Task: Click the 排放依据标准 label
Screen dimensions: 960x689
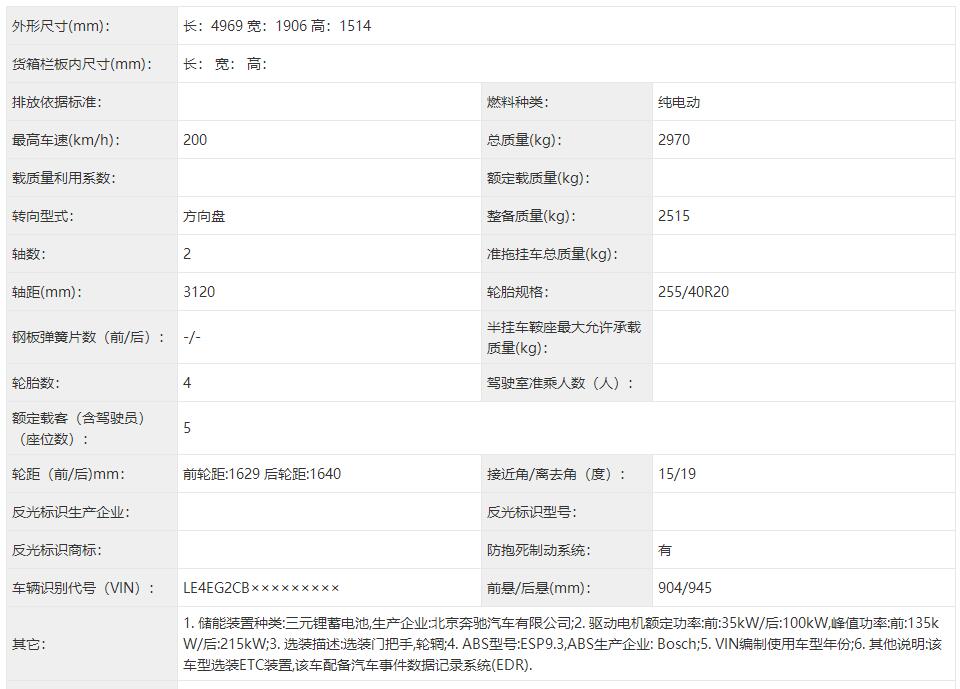Action: tap(56, 102)
